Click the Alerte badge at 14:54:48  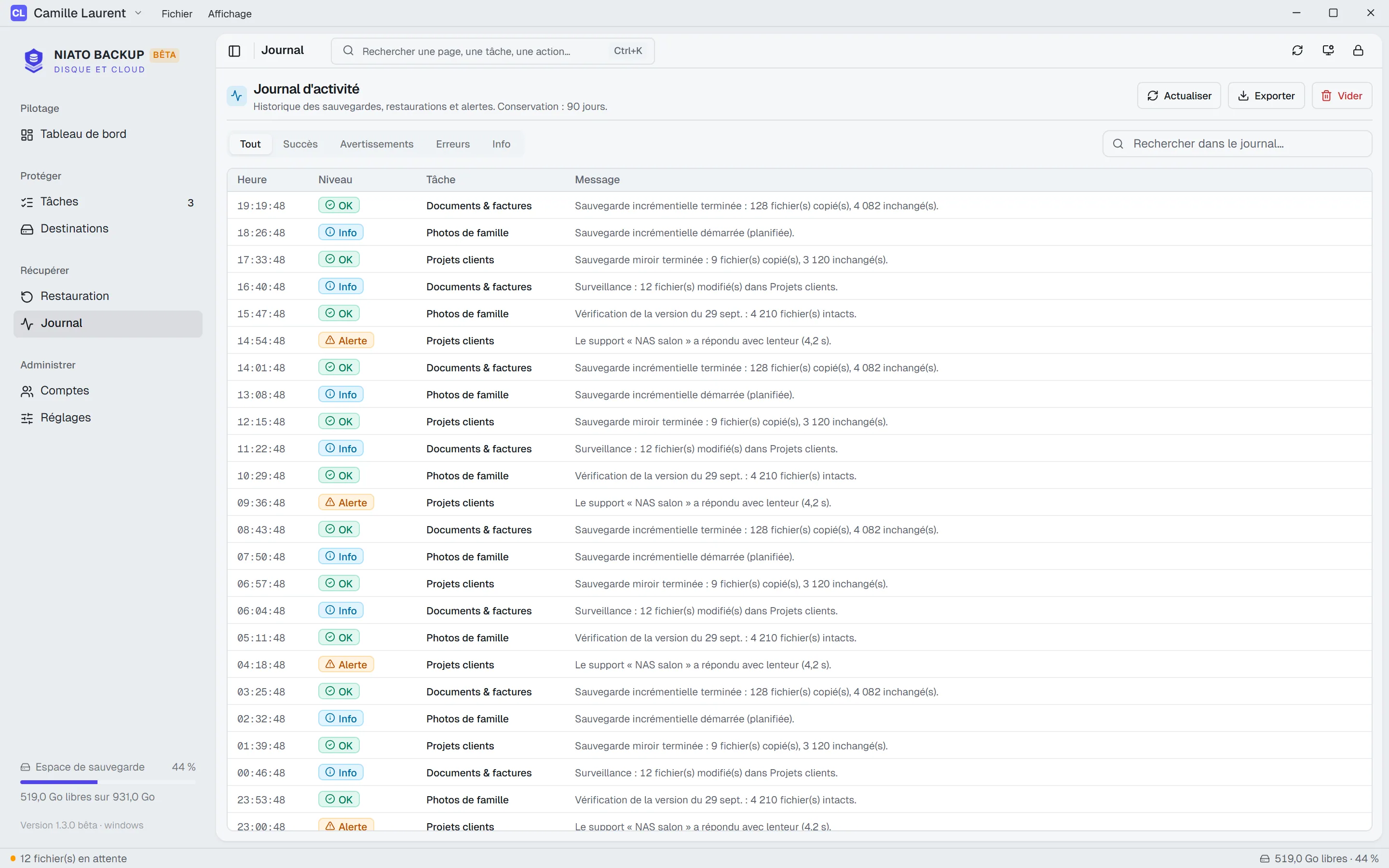pyautogui.click(x=346, y=340)
